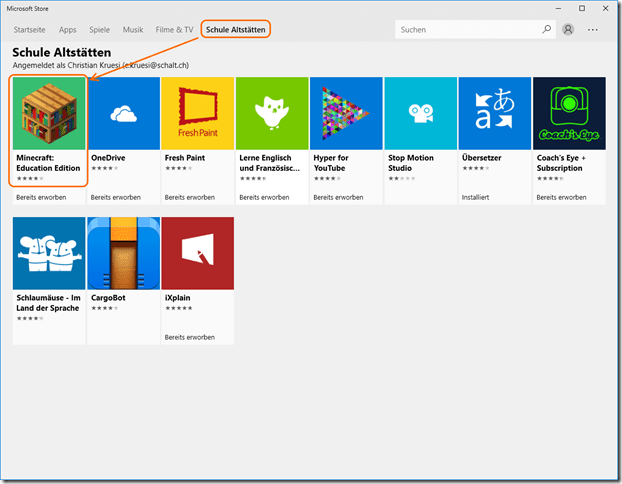Expand the three-dot more options menu
Screen dimensions: 622x484
pyautogui.click(x=593, y=30)
